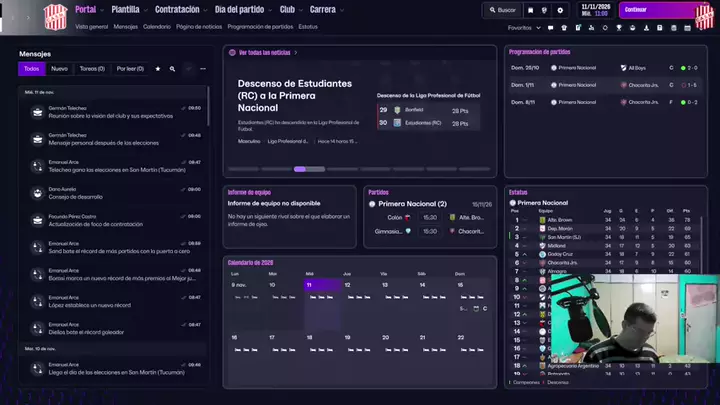720x405 pixels.
Task: Expand the Favoritos dropdown
Action: (x=524, y=28)
